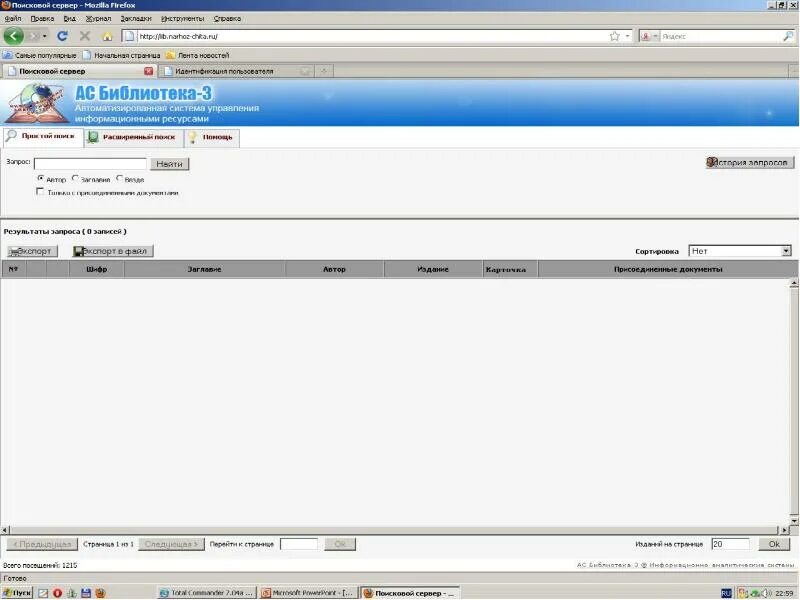Open the 'Закладки' menu

[x=136, y=18]
